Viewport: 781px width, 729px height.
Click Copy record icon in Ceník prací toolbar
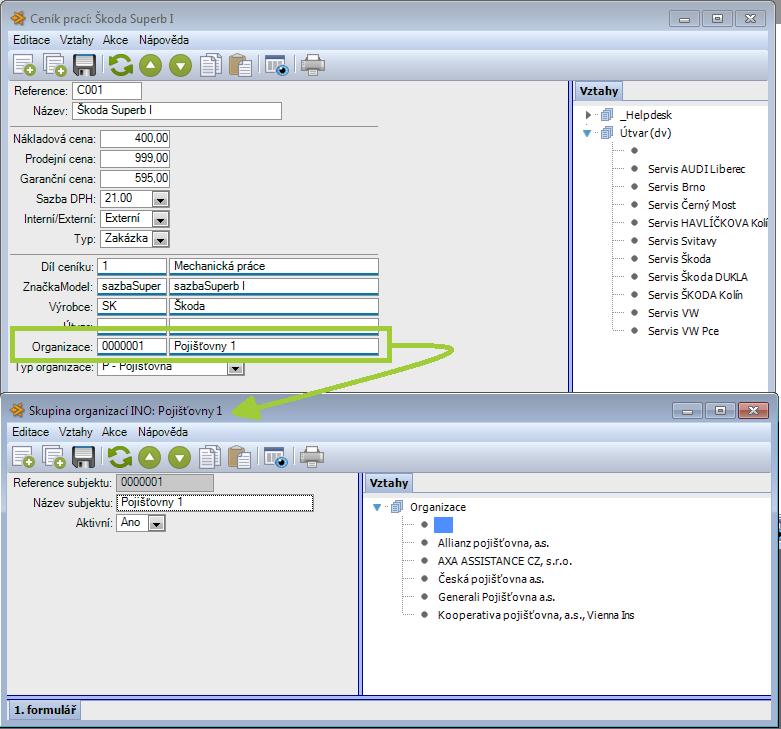point(54,65)
